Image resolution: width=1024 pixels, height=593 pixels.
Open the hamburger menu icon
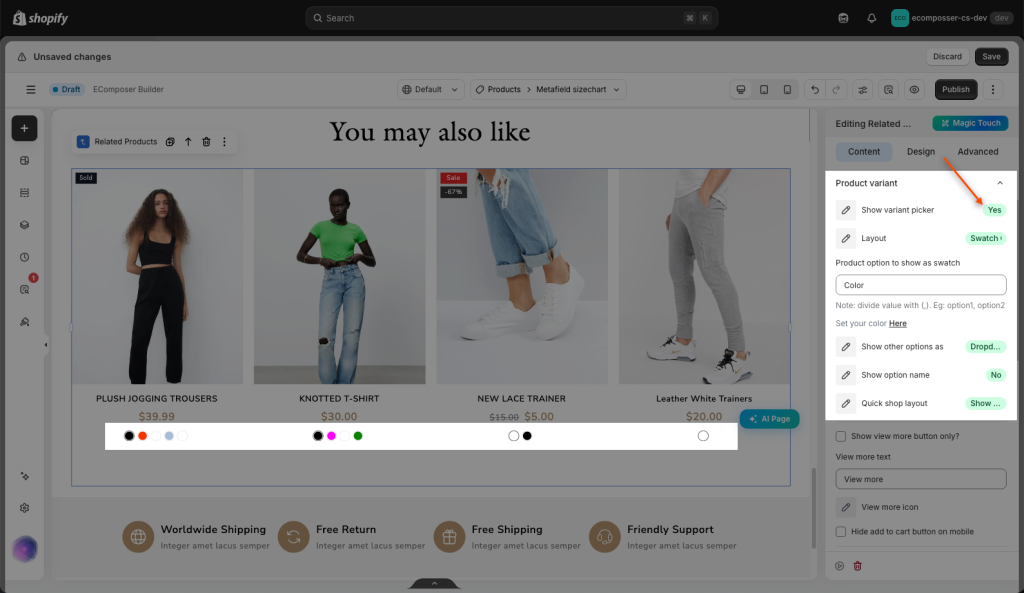tap(31, 89)
